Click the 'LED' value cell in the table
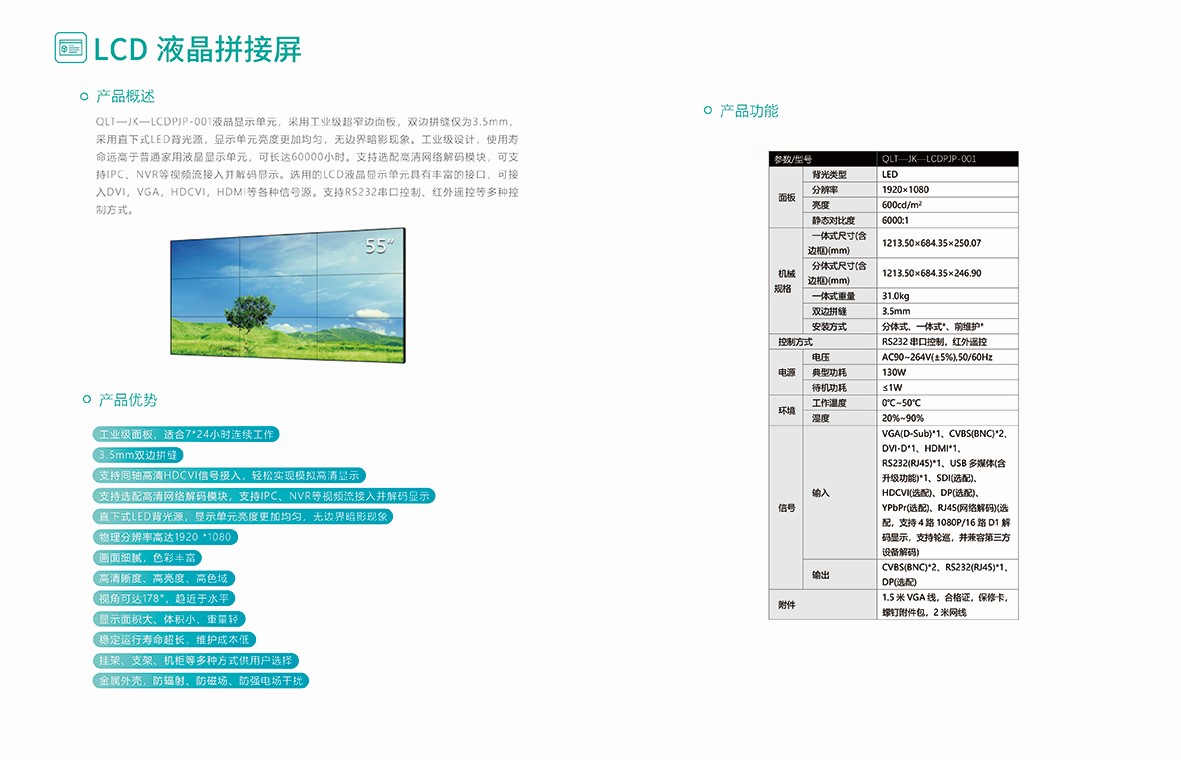Viewport: 1181px width, 760px height. click(x=948, y=174)
